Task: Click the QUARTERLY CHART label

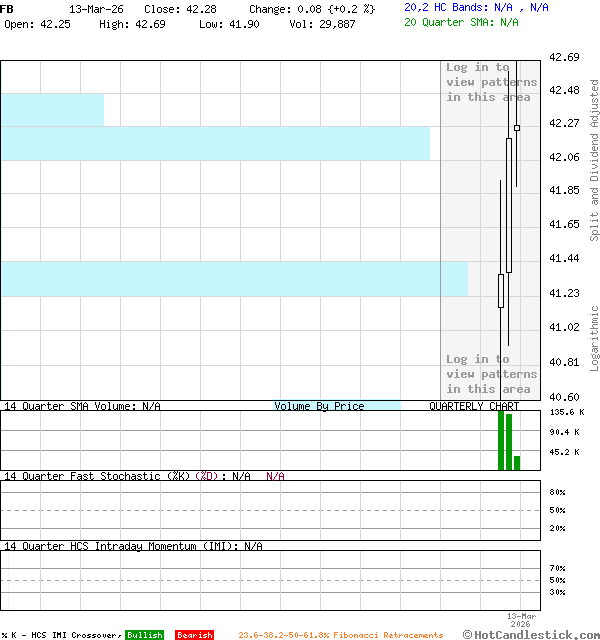Action: pos(474,406)
